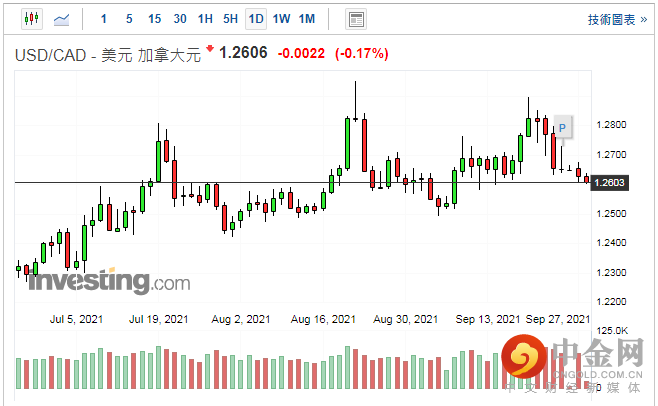Select the 1W weekly timeframe

point(281,19)
